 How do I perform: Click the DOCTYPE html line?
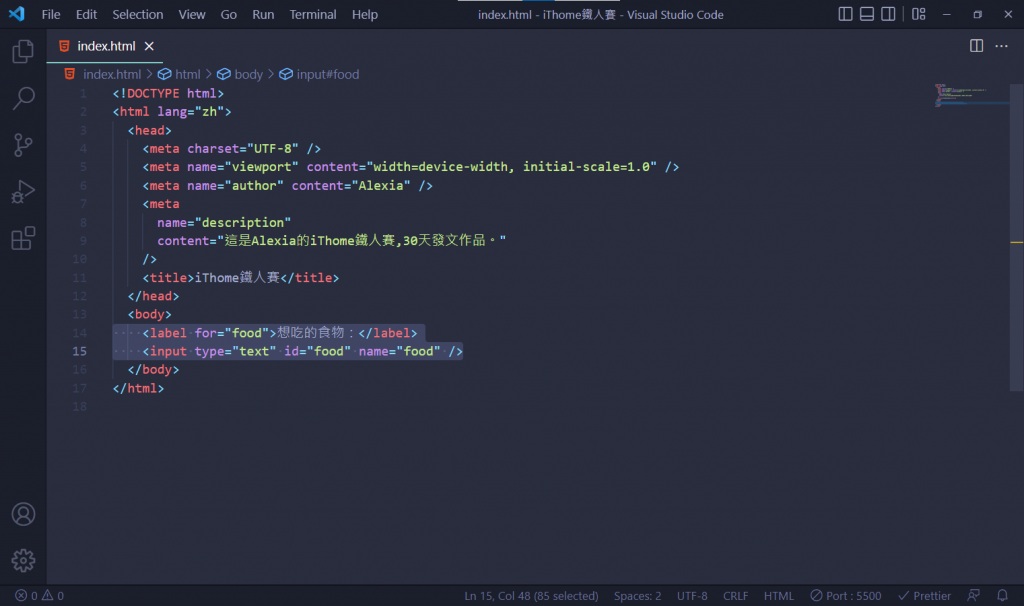[168, 93]
